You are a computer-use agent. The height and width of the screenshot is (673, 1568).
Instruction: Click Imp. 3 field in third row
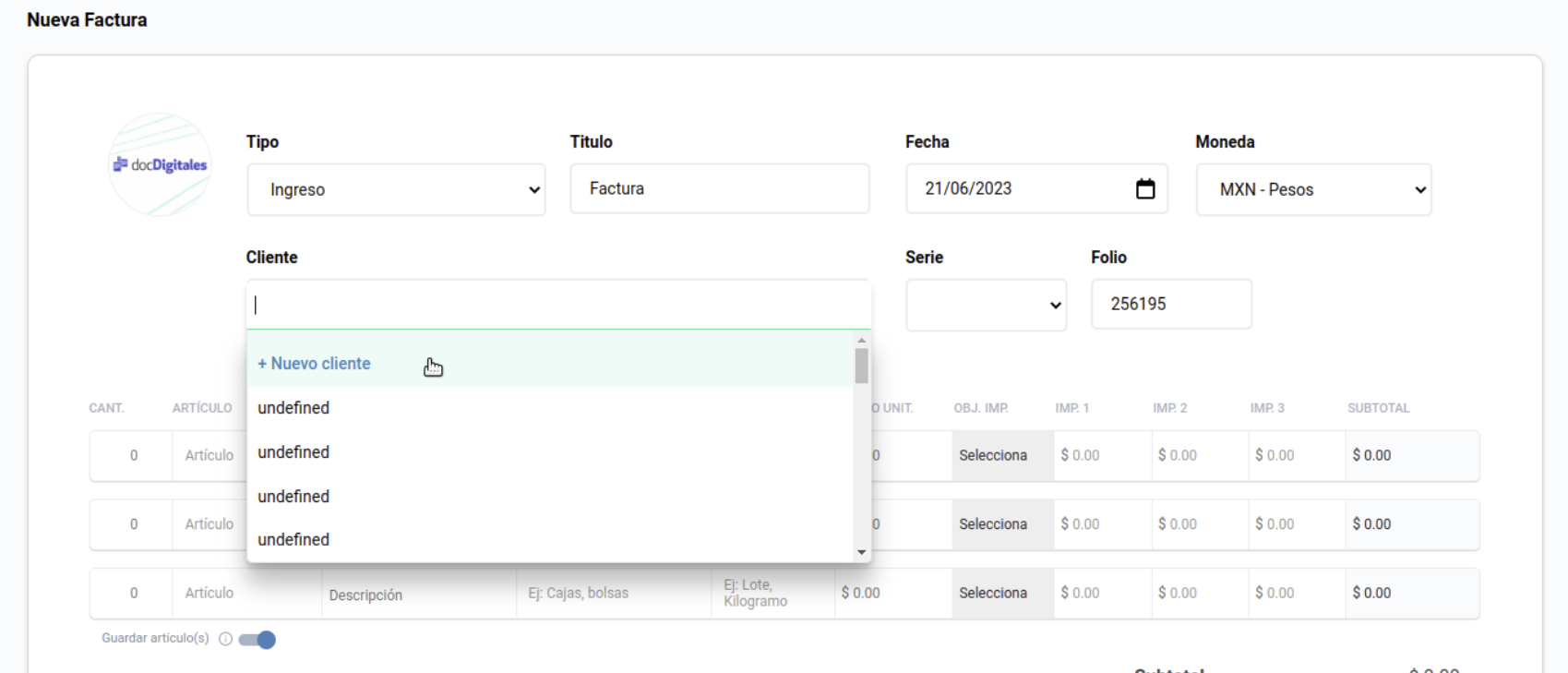pyautogui.click(x=1297, y=593)
